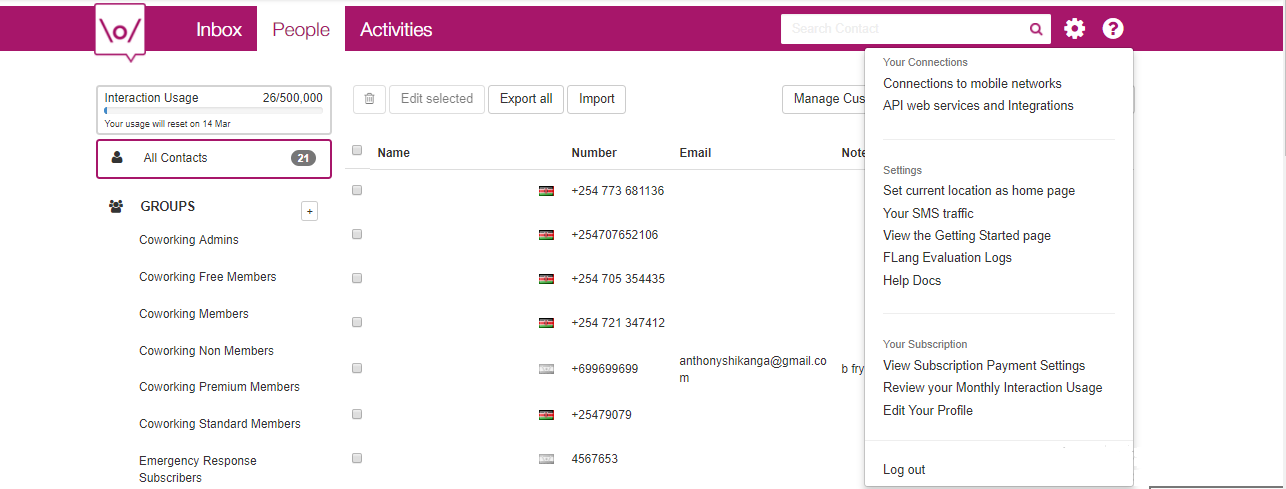
Task: Select View Subscription Payment Settings
Action: point(984,366)
